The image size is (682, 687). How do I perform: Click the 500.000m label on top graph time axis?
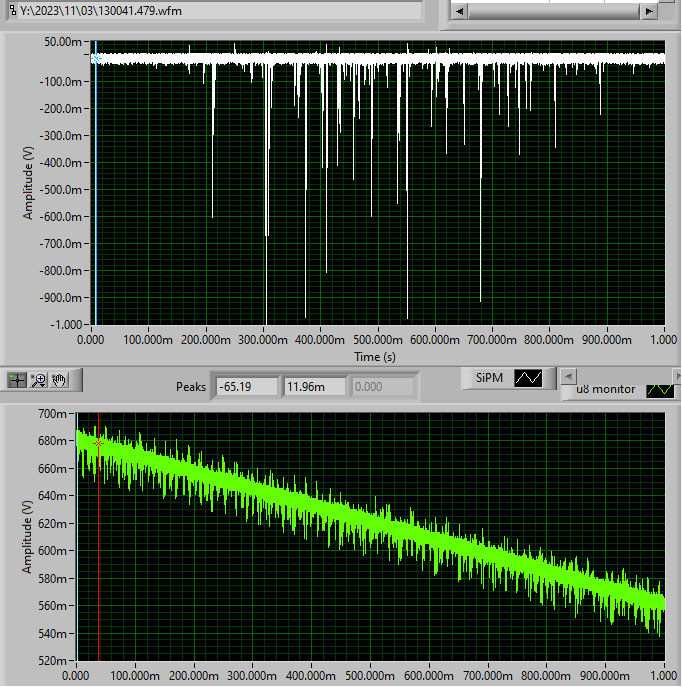pyautogui.click(x=378, y=340)
